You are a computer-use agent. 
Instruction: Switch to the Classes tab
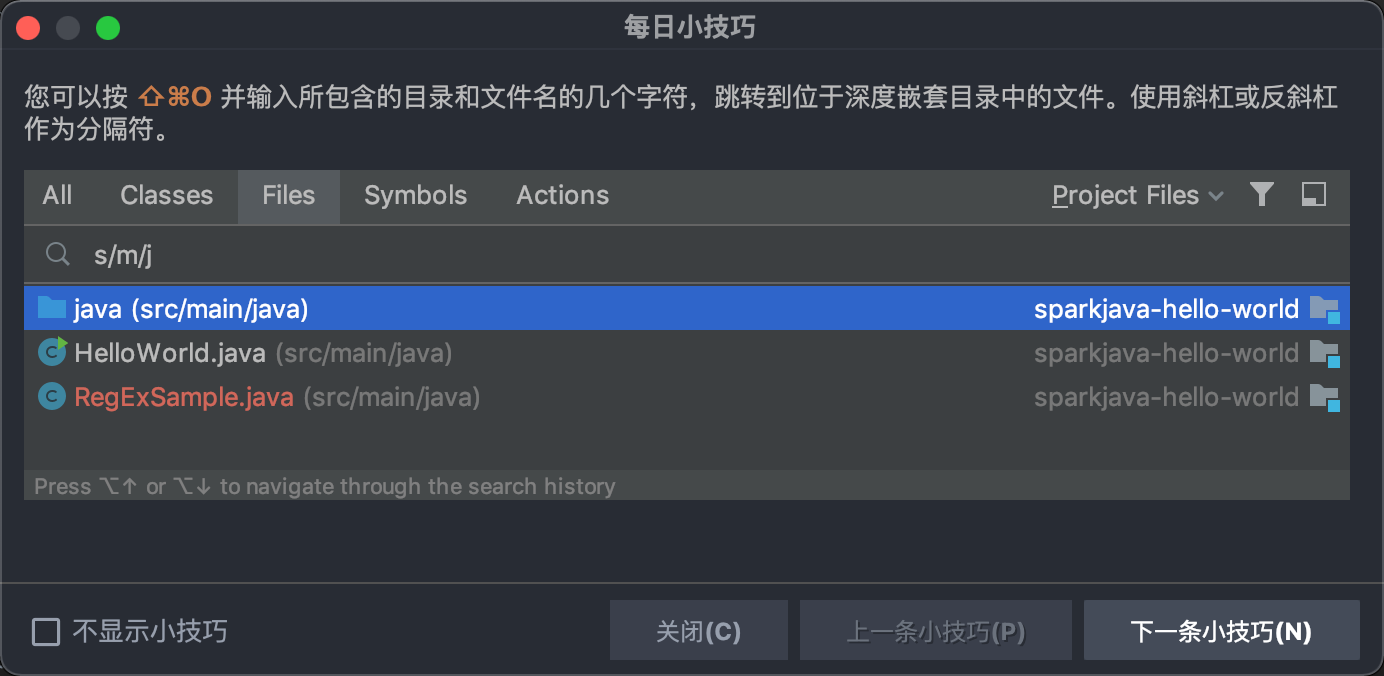coord(166,196)
